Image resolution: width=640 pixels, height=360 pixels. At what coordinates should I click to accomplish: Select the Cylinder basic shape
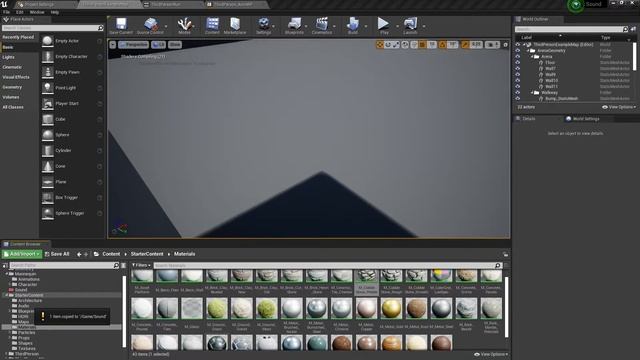pos(72,151)
